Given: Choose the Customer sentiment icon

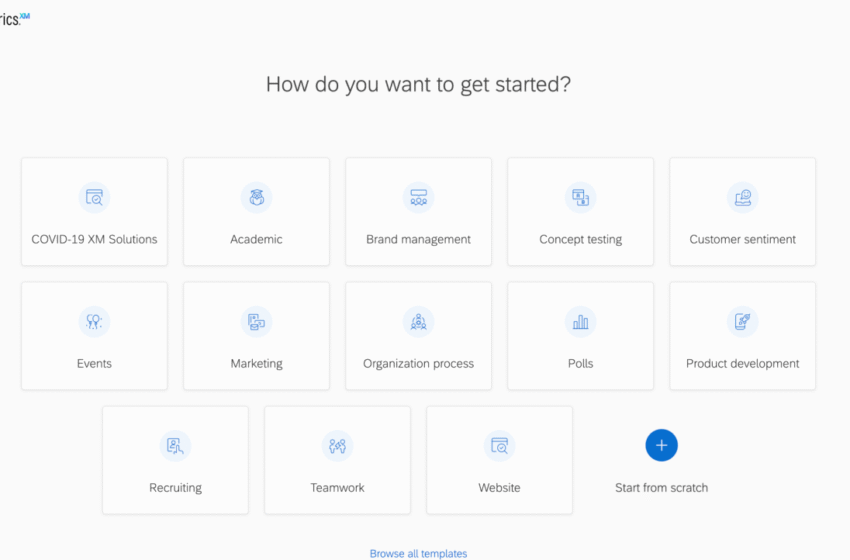Looking at the screenshot, I should pyautogui.click(x=742, y=198).
